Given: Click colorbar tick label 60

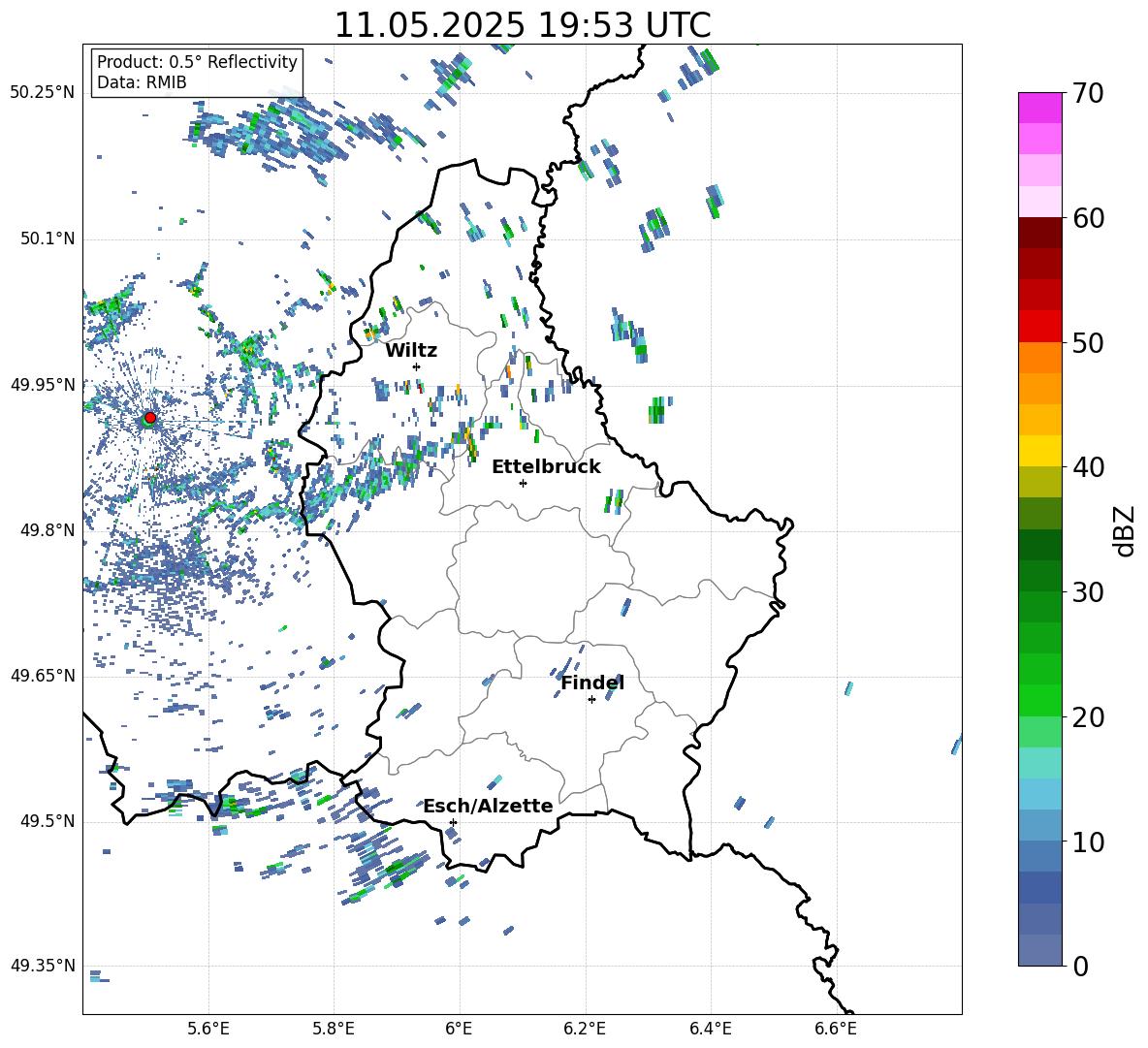Looking at the screenshot, I should (x=1088, y=218).
